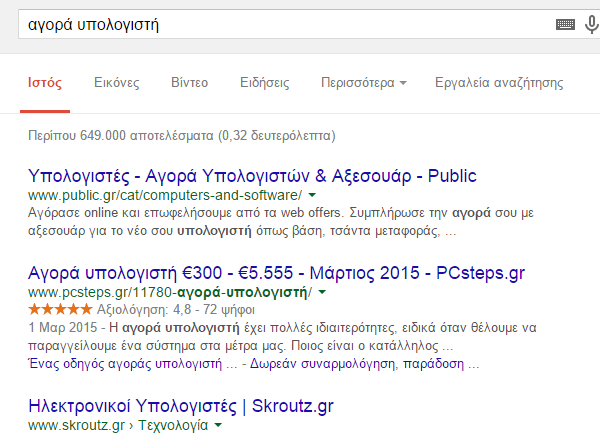
Task: Open the Ειδήσεις tab
Action: tap(264, 83)
